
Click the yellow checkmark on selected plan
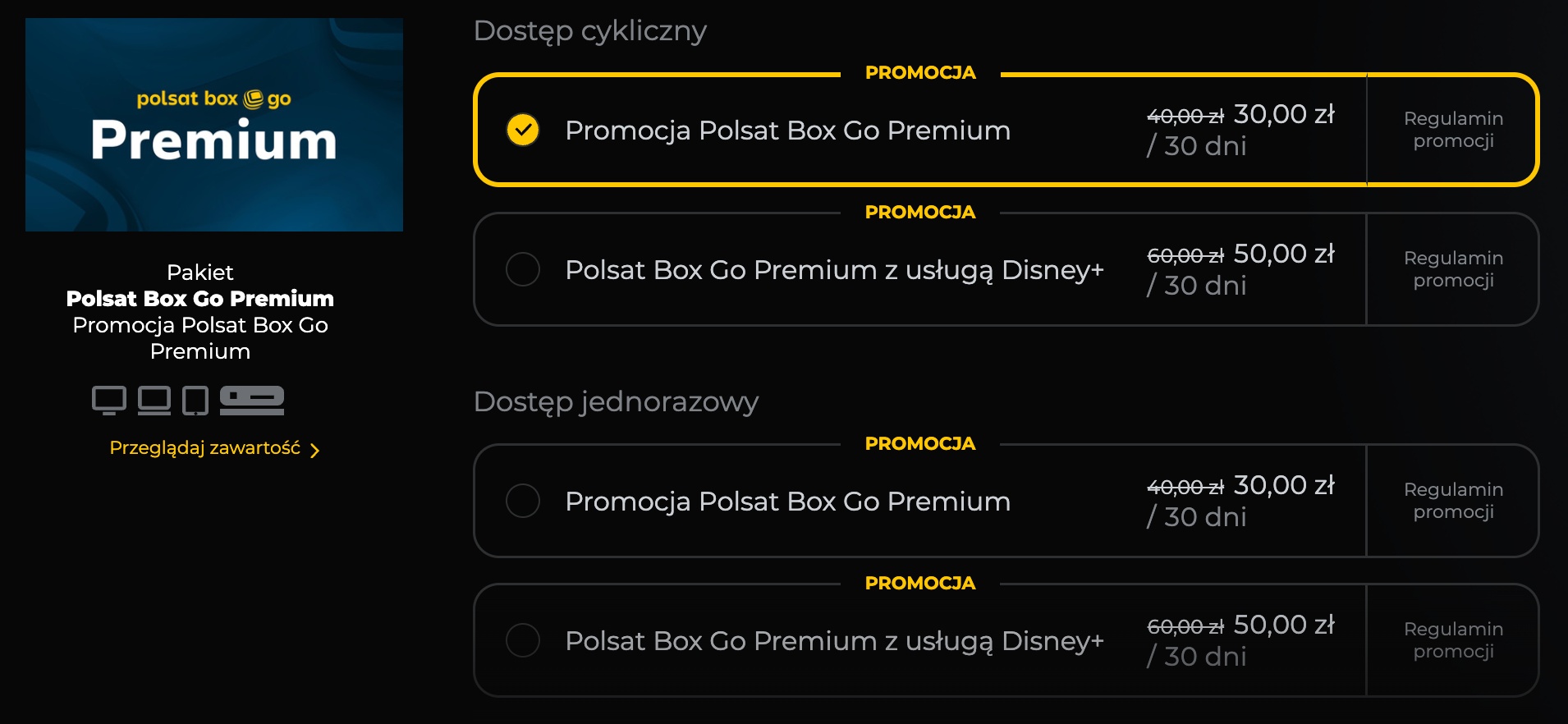pos(523,130)
